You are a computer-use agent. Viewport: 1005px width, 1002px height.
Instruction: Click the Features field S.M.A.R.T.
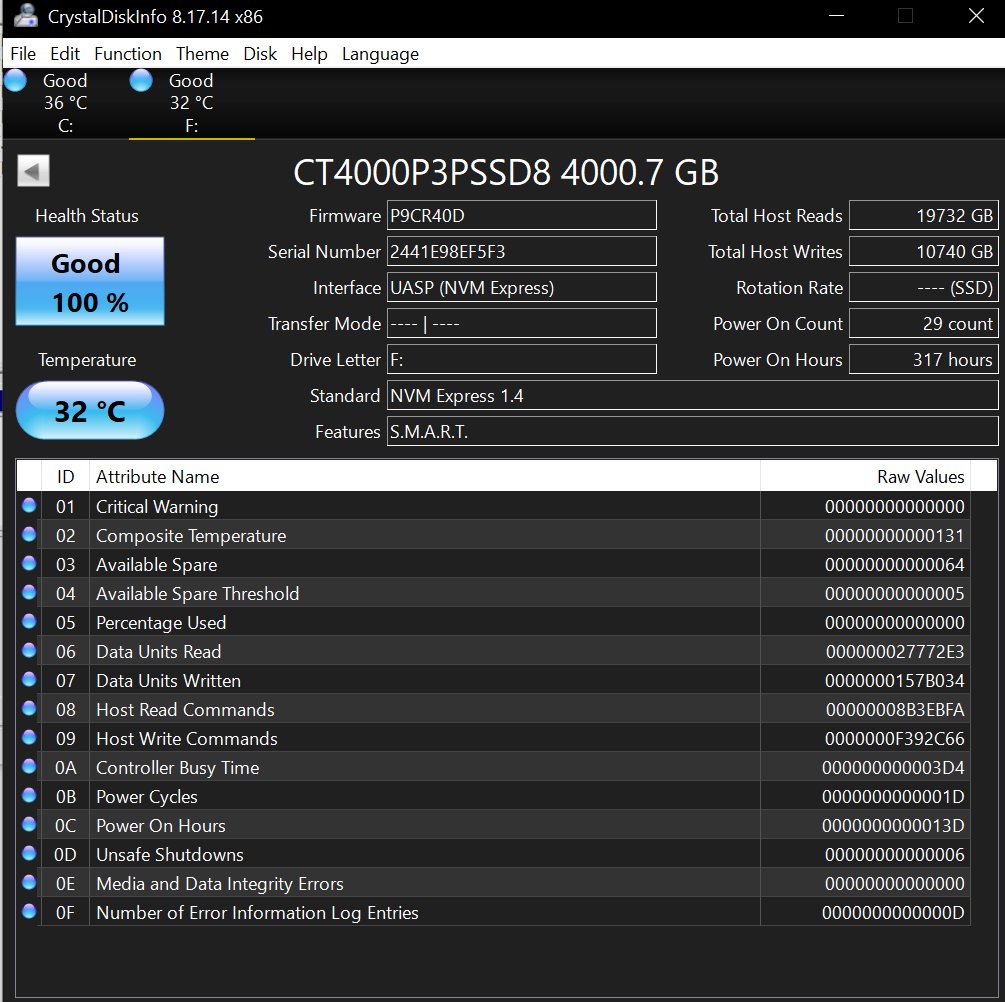point(692,431)
